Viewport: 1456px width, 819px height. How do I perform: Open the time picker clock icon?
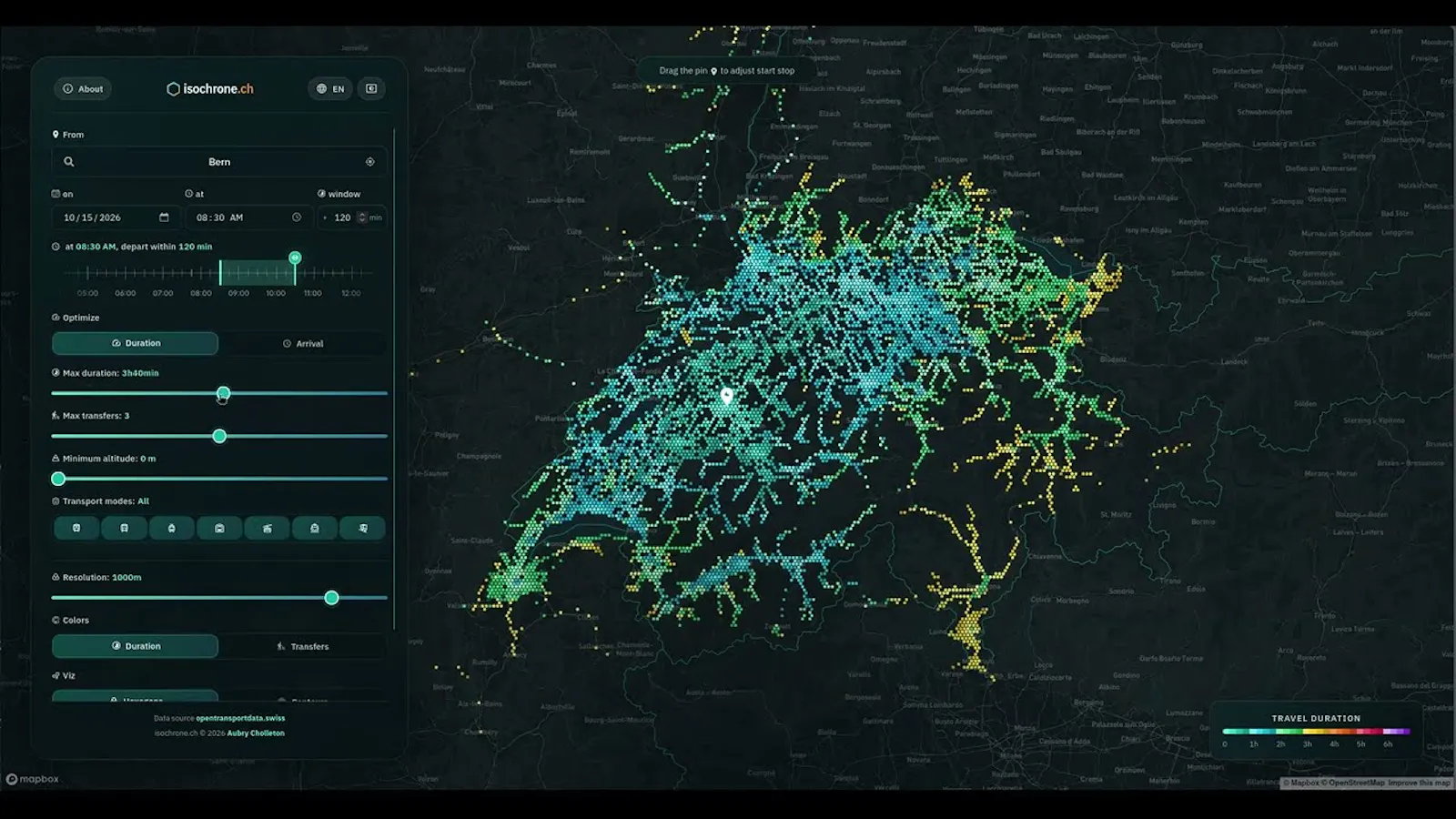click(x=297, y=217)
